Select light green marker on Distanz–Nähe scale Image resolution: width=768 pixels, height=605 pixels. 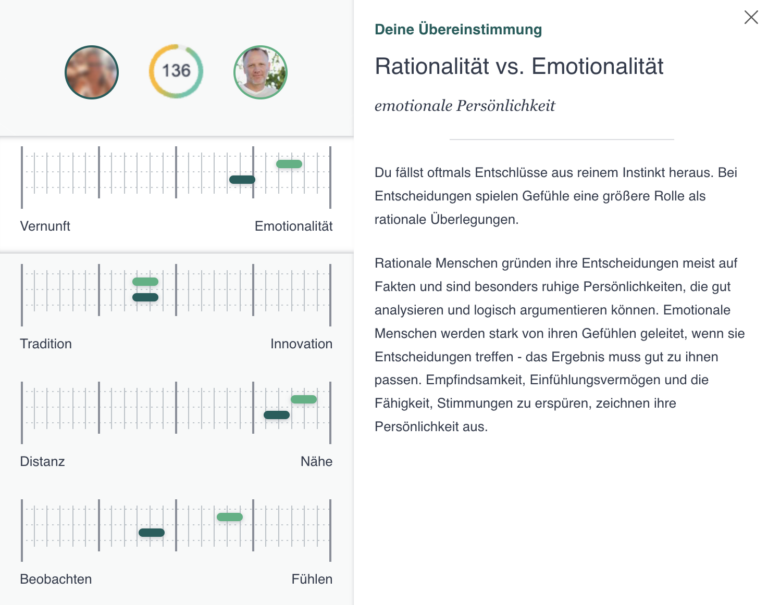click(x=304, y=399)
